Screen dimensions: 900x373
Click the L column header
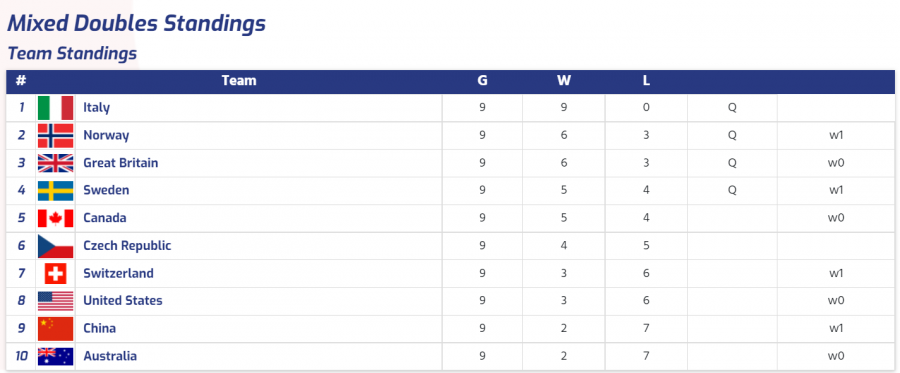click(646, 81)
